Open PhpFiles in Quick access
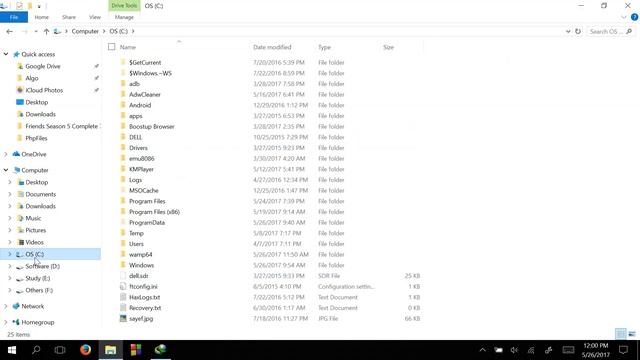Image resolution: width=640 pixels, height=360 pixels. (x=36, y=138)
